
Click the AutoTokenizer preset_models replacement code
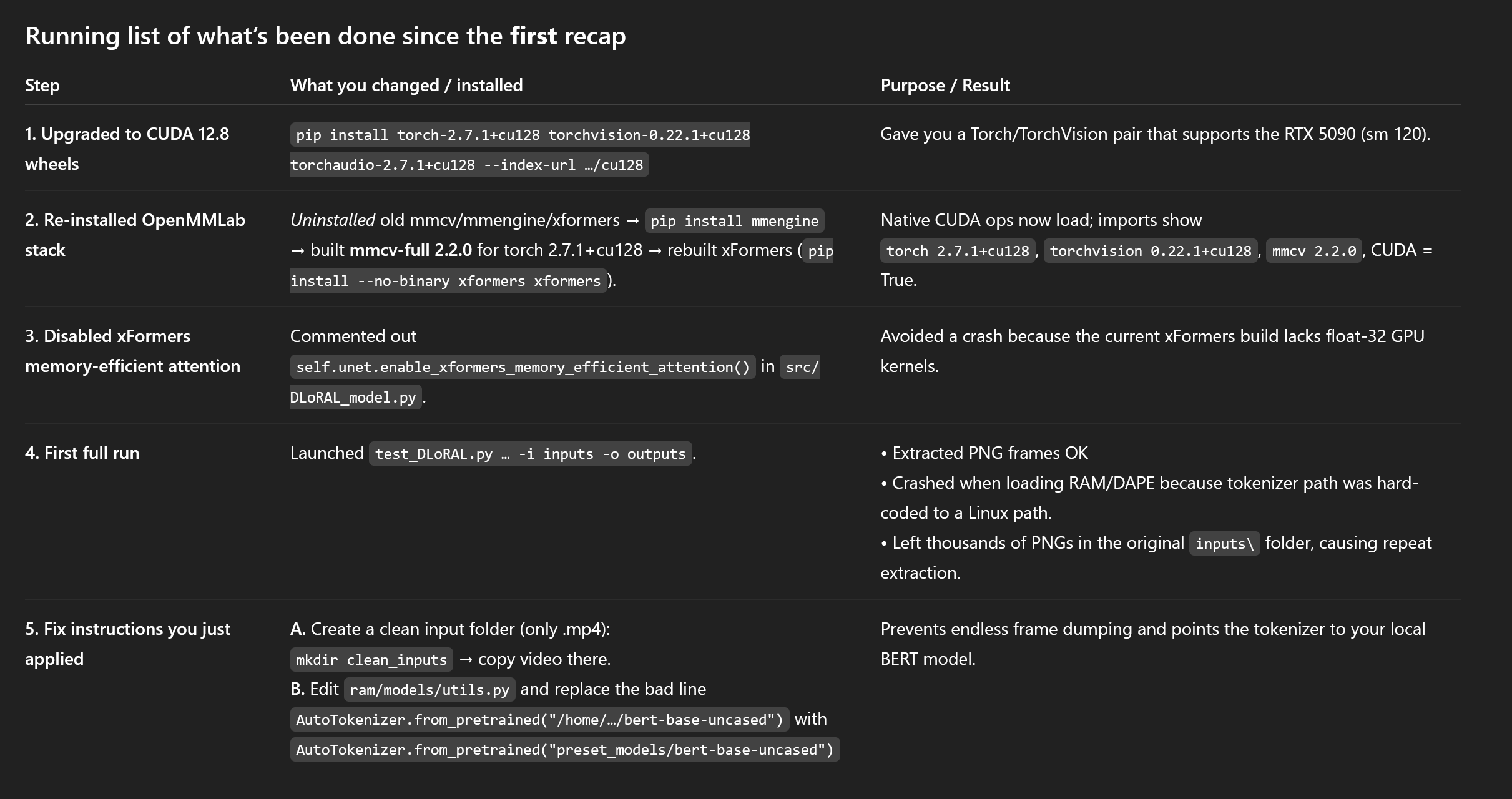click(x=565, y=750)
